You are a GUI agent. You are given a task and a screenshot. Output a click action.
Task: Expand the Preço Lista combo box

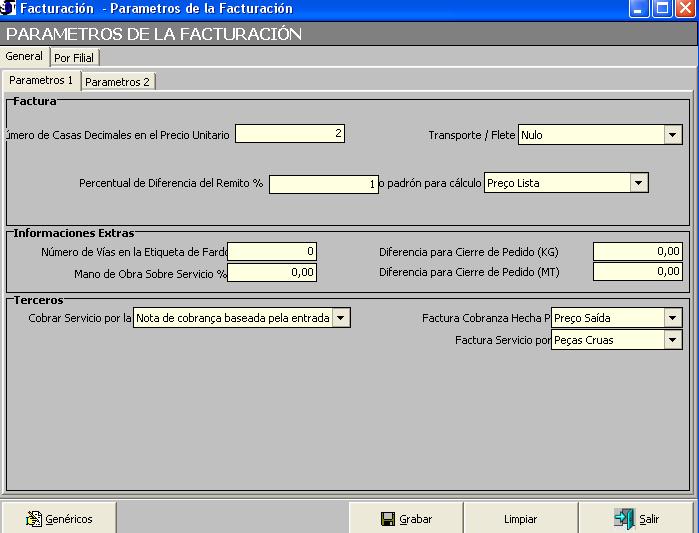[x=638, y=183]
